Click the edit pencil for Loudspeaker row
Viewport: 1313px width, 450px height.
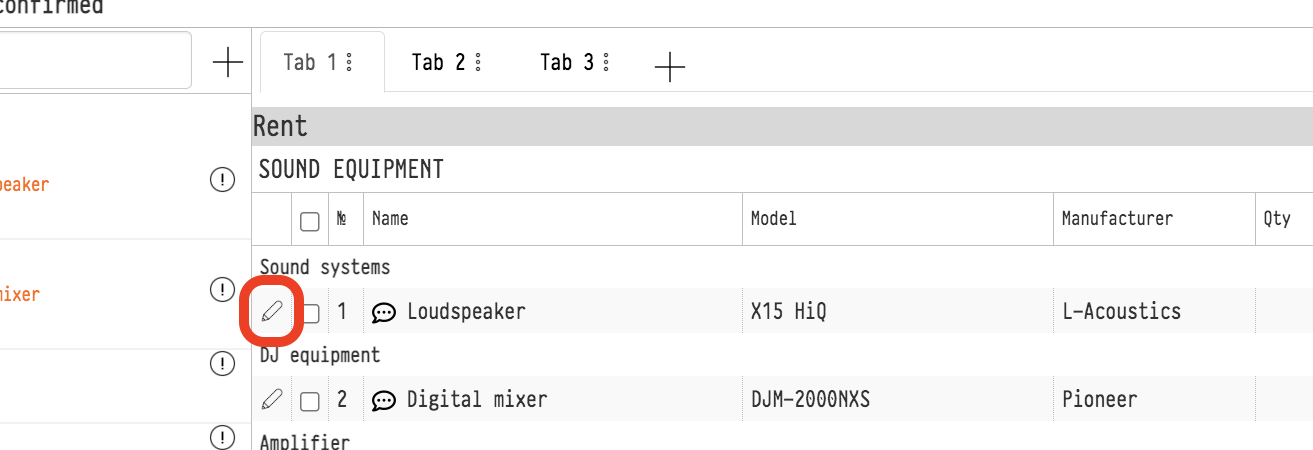coord(271,312)
